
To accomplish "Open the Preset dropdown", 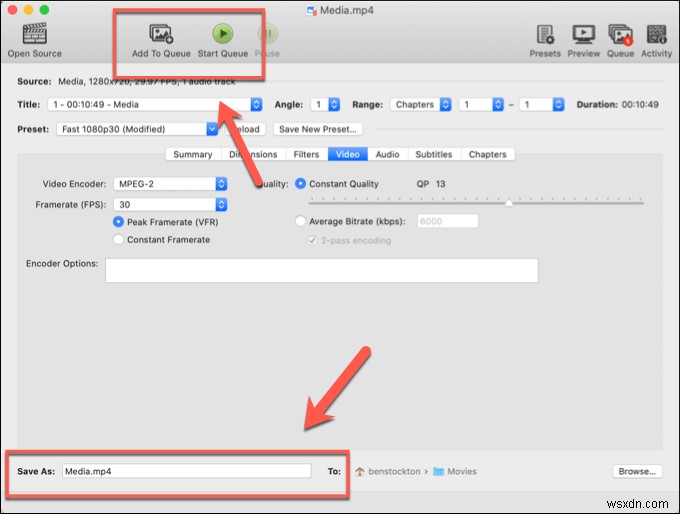I will point(137,129).
